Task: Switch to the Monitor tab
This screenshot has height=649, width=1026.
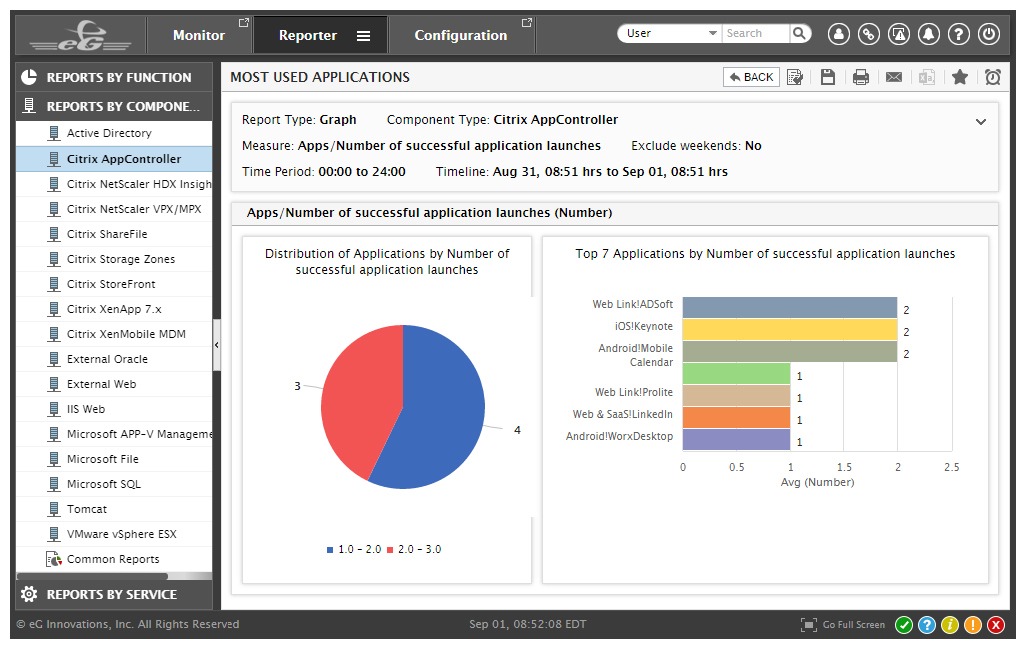Action: click(199, 35)
